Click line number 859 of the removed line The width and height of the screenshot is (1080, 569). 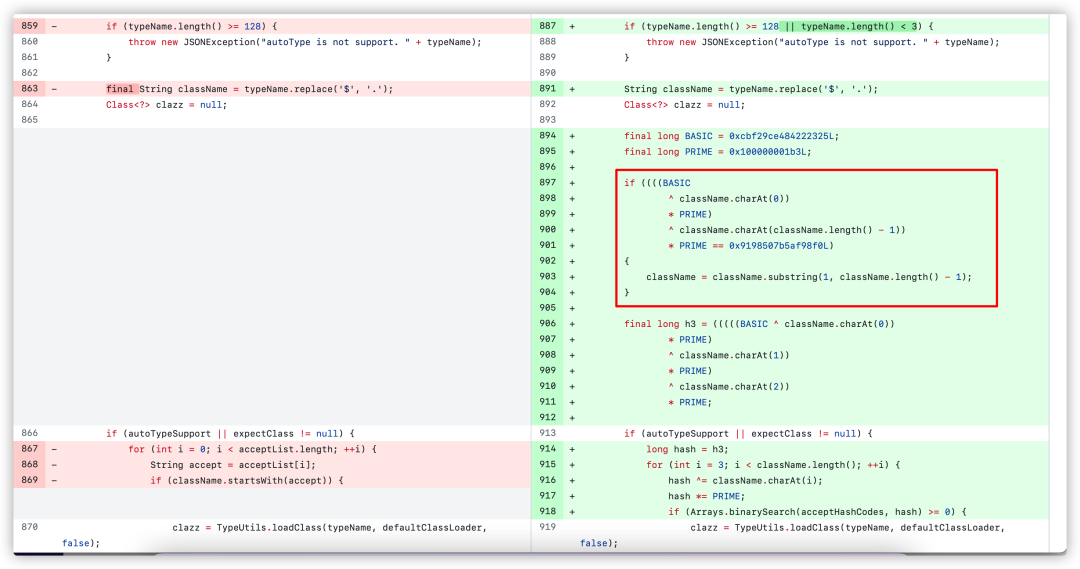click(30, 26)
